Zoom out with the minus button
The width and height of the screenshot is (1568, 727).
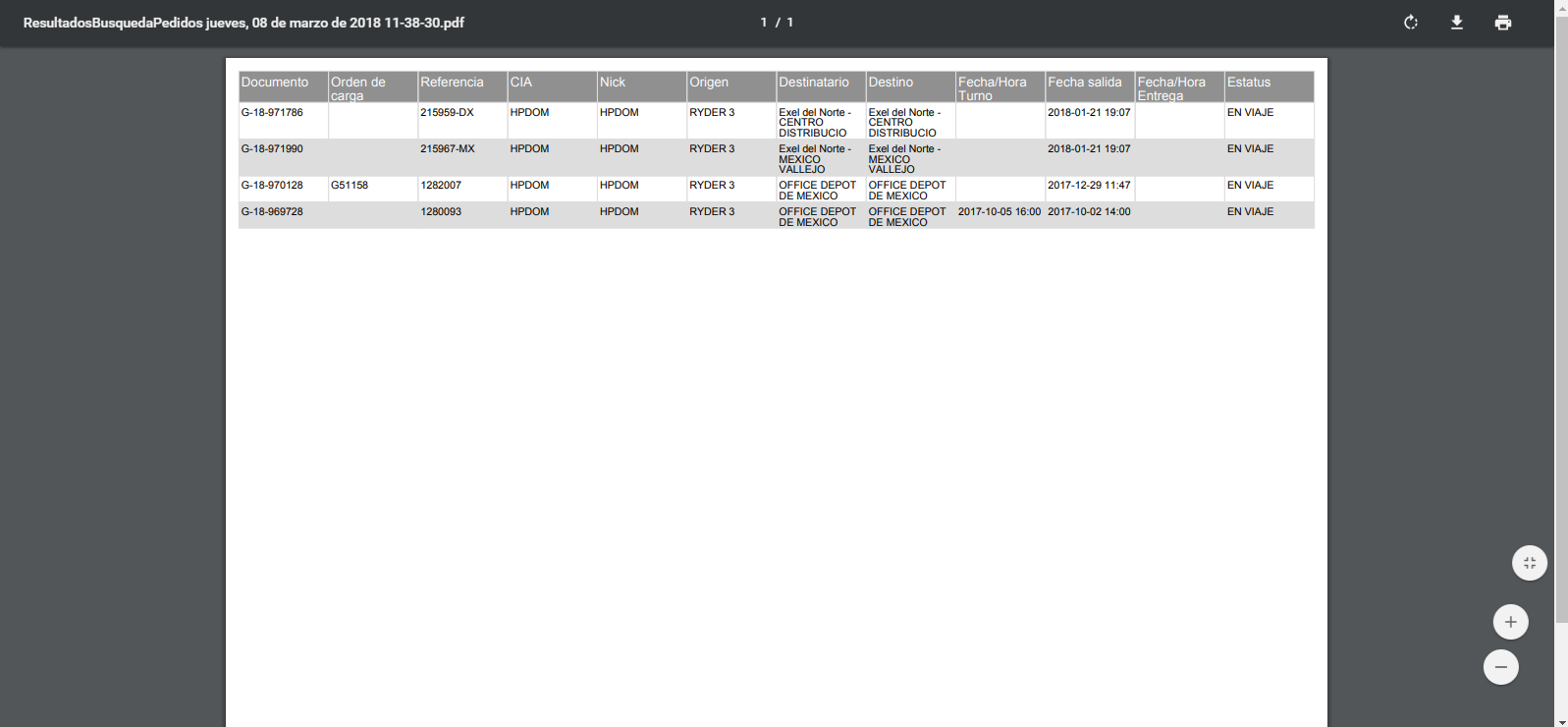coord(1500,667)
